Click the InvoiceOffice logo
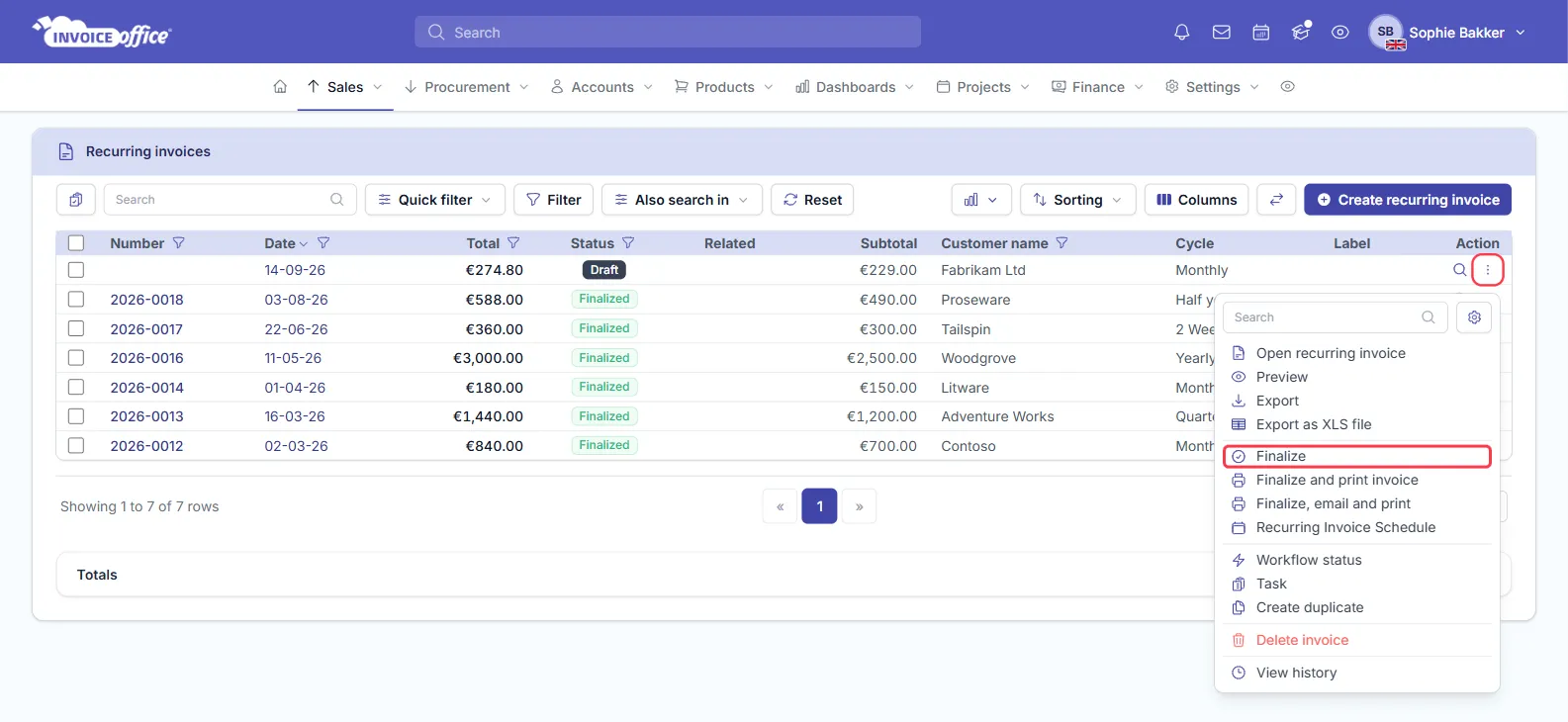 [102, 33]
